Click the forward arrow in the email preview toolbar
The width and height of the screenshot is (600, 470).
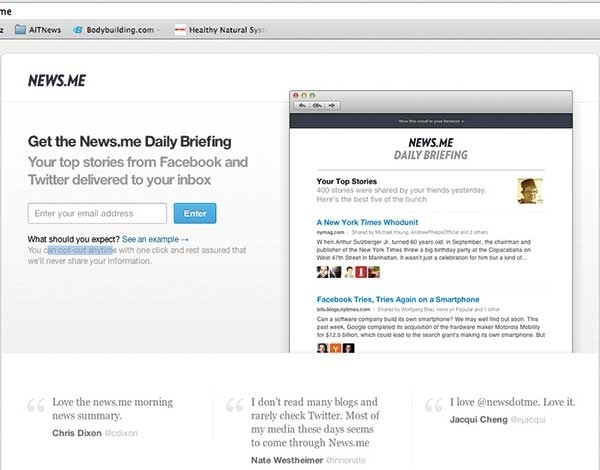click(332, 105)
